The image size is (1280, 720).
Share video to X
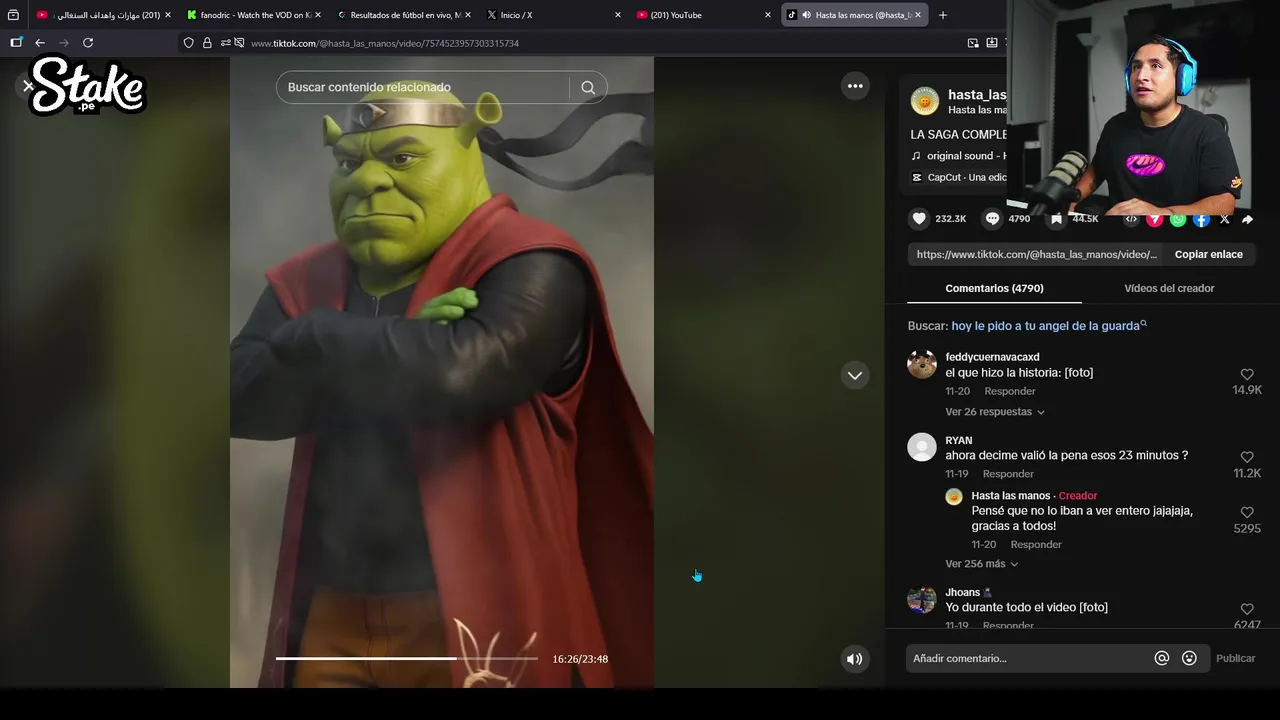[x=1225, y=219]
